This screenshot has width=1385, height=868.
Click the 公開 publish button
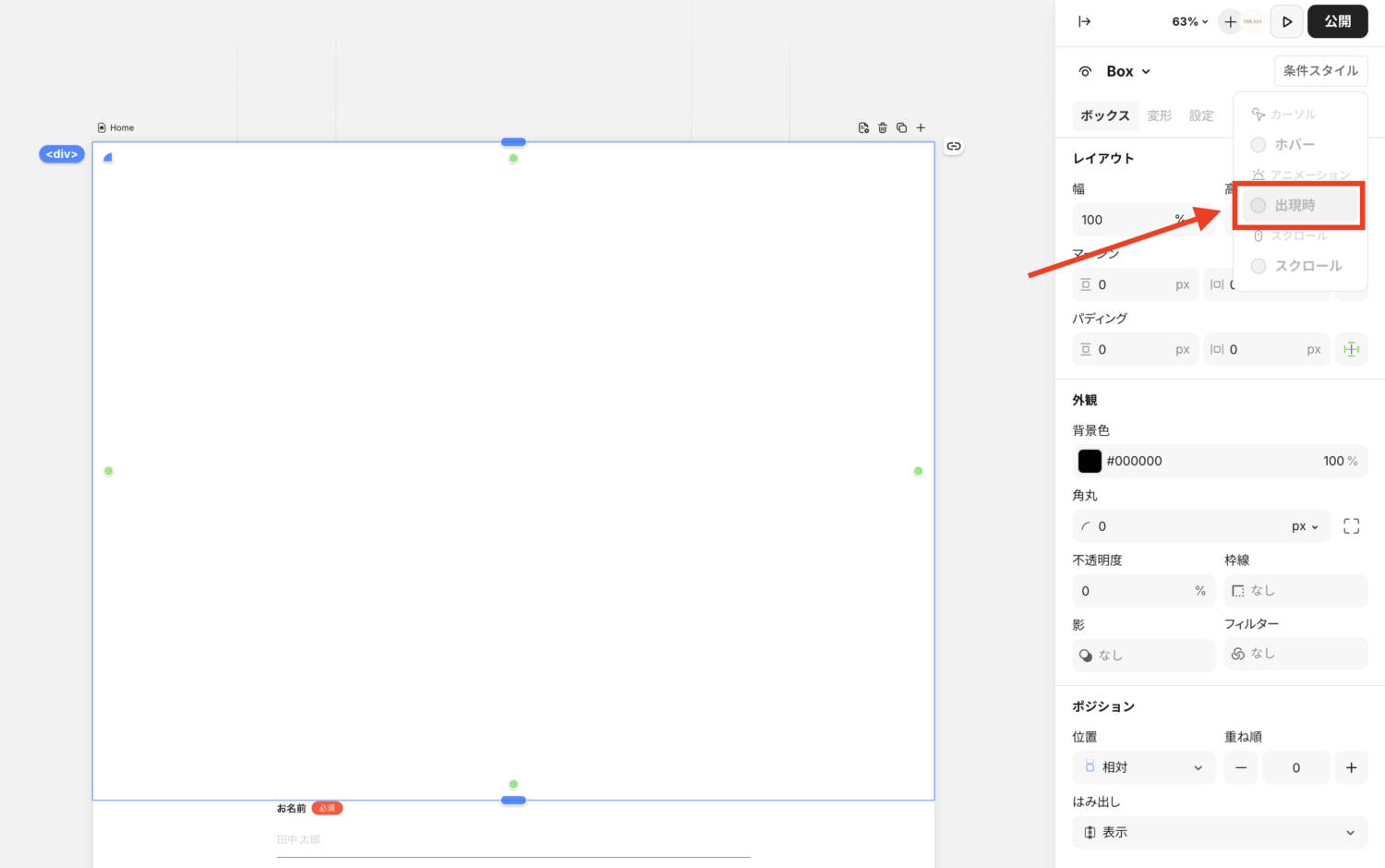coord(1337,21)
